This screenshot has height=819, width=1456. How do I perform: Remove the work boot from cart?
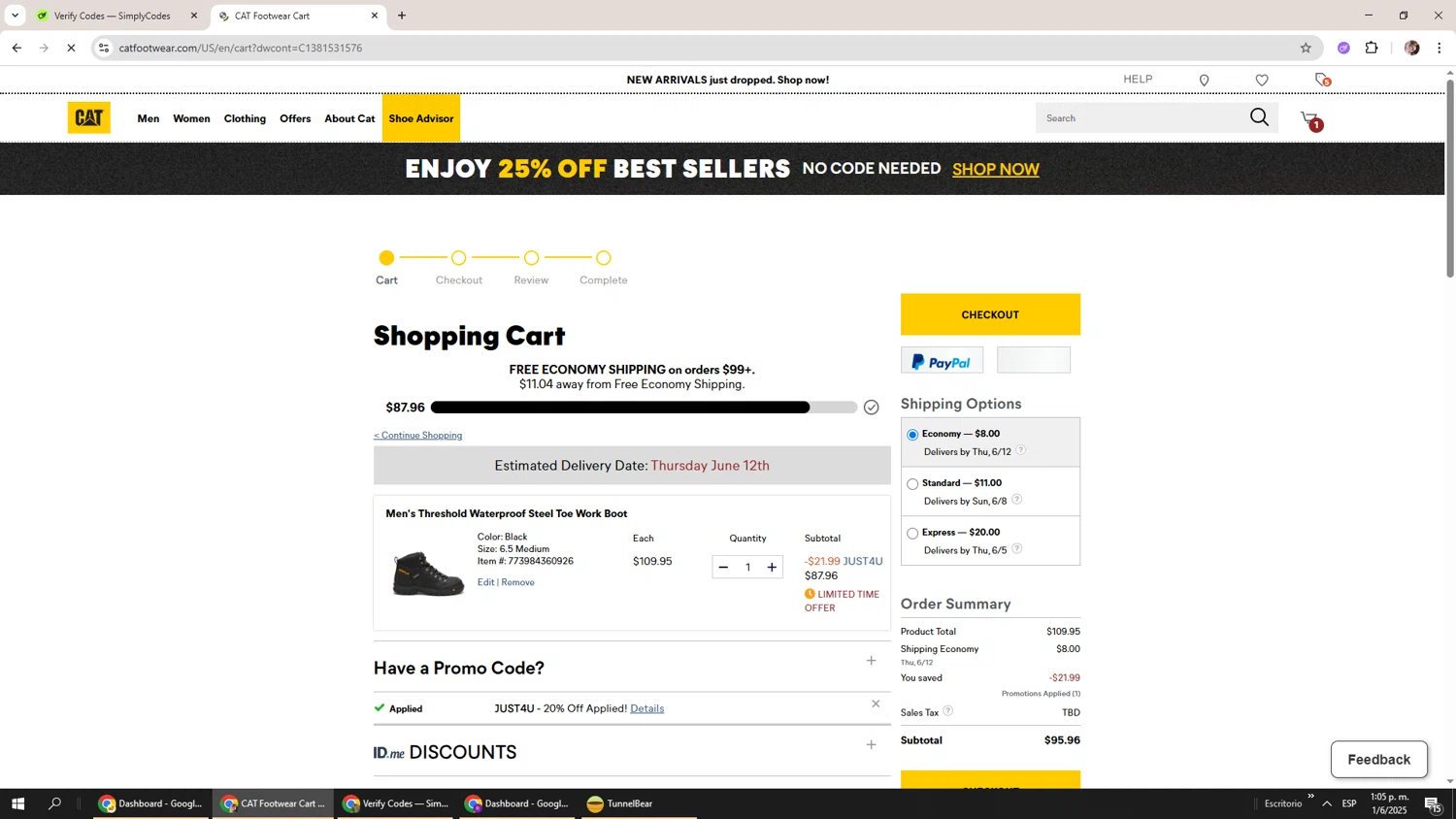pos(518,582)
